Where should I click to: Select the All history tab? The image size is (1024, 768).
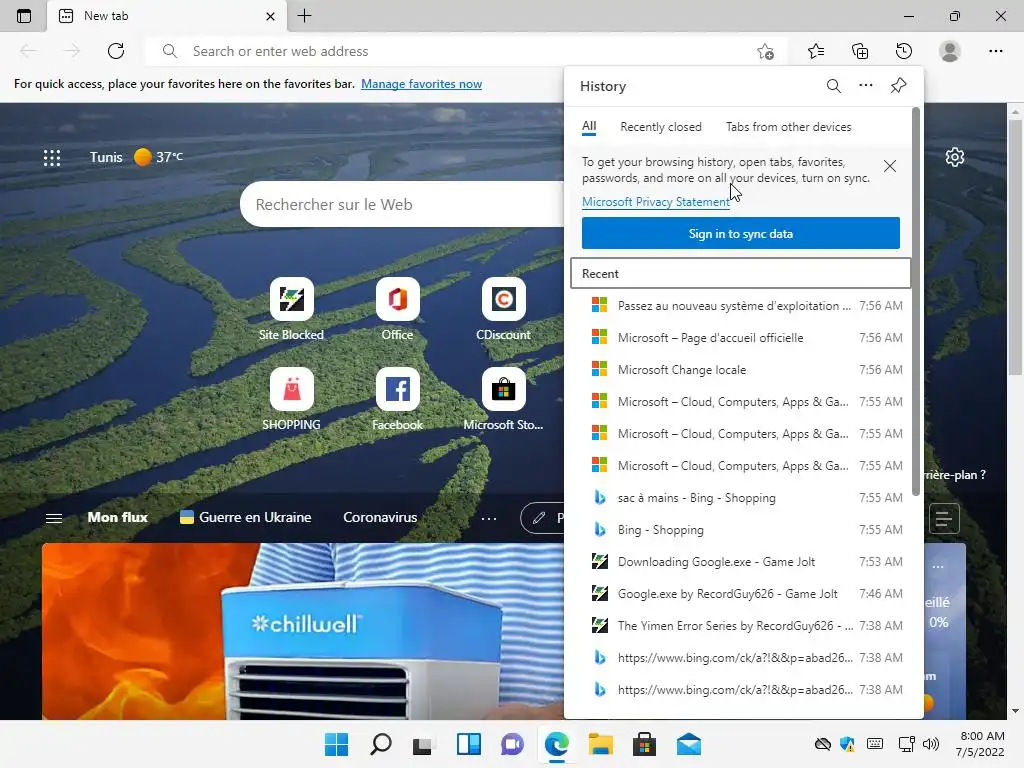589,127
